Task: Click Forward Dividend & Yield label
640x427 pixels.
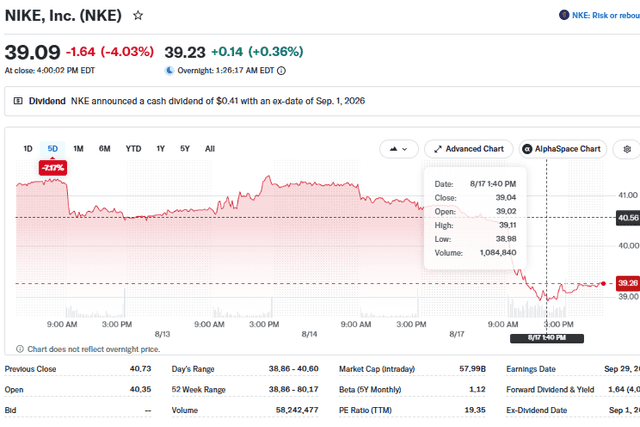Action: (x=550, y=389)
